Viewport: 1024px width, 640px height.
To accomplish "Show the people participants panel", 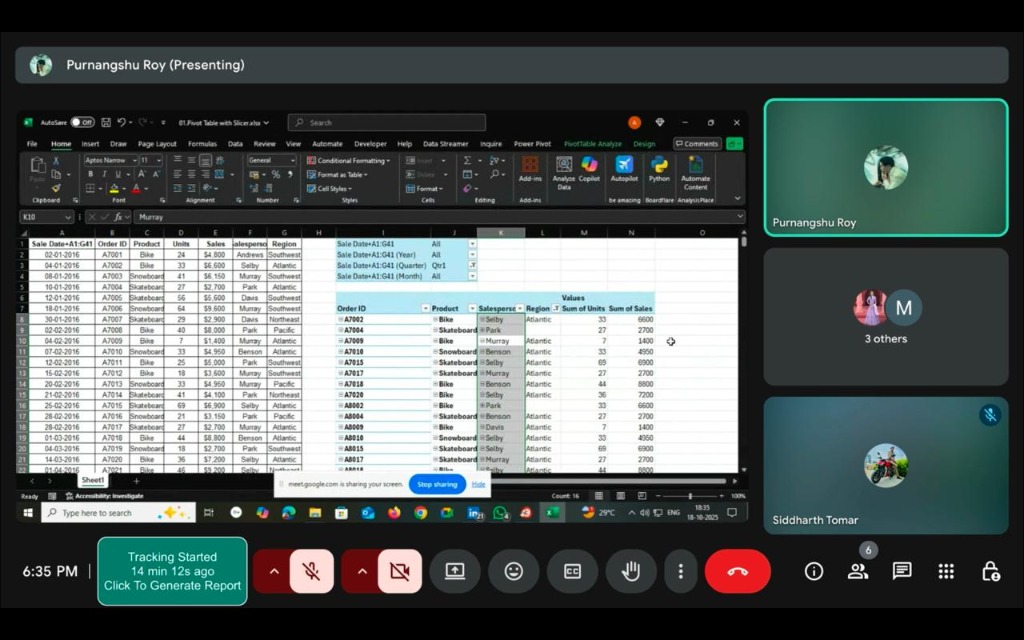I will coord(857,571).
